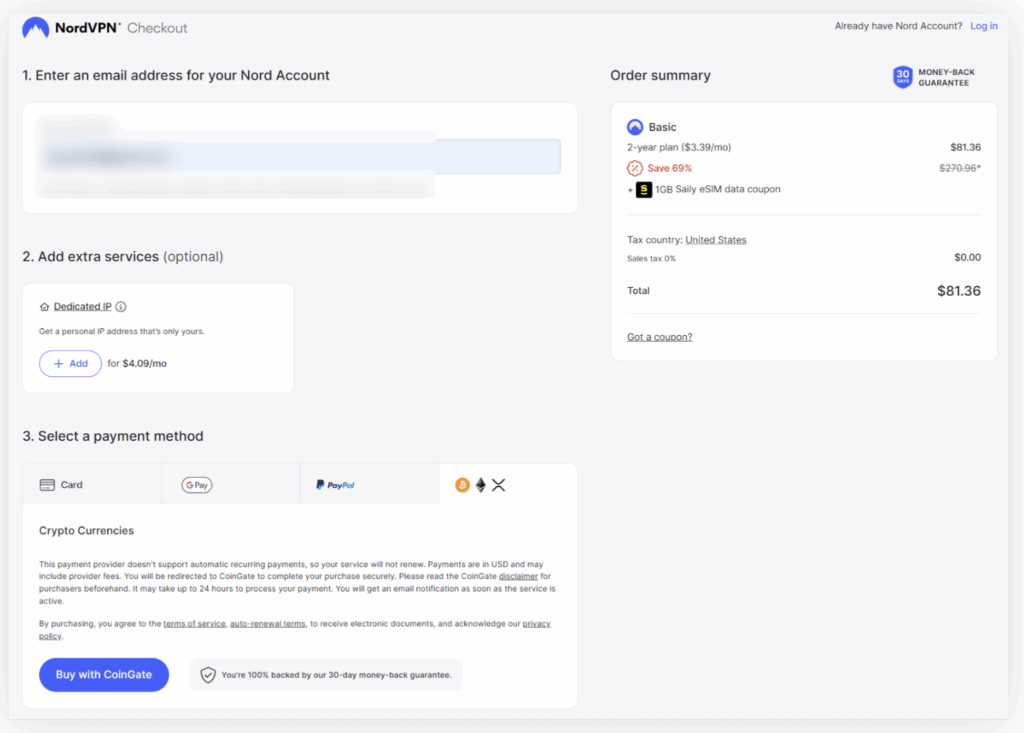
Task: Add the Dedicated IP extra service
Action: (71, 364)
